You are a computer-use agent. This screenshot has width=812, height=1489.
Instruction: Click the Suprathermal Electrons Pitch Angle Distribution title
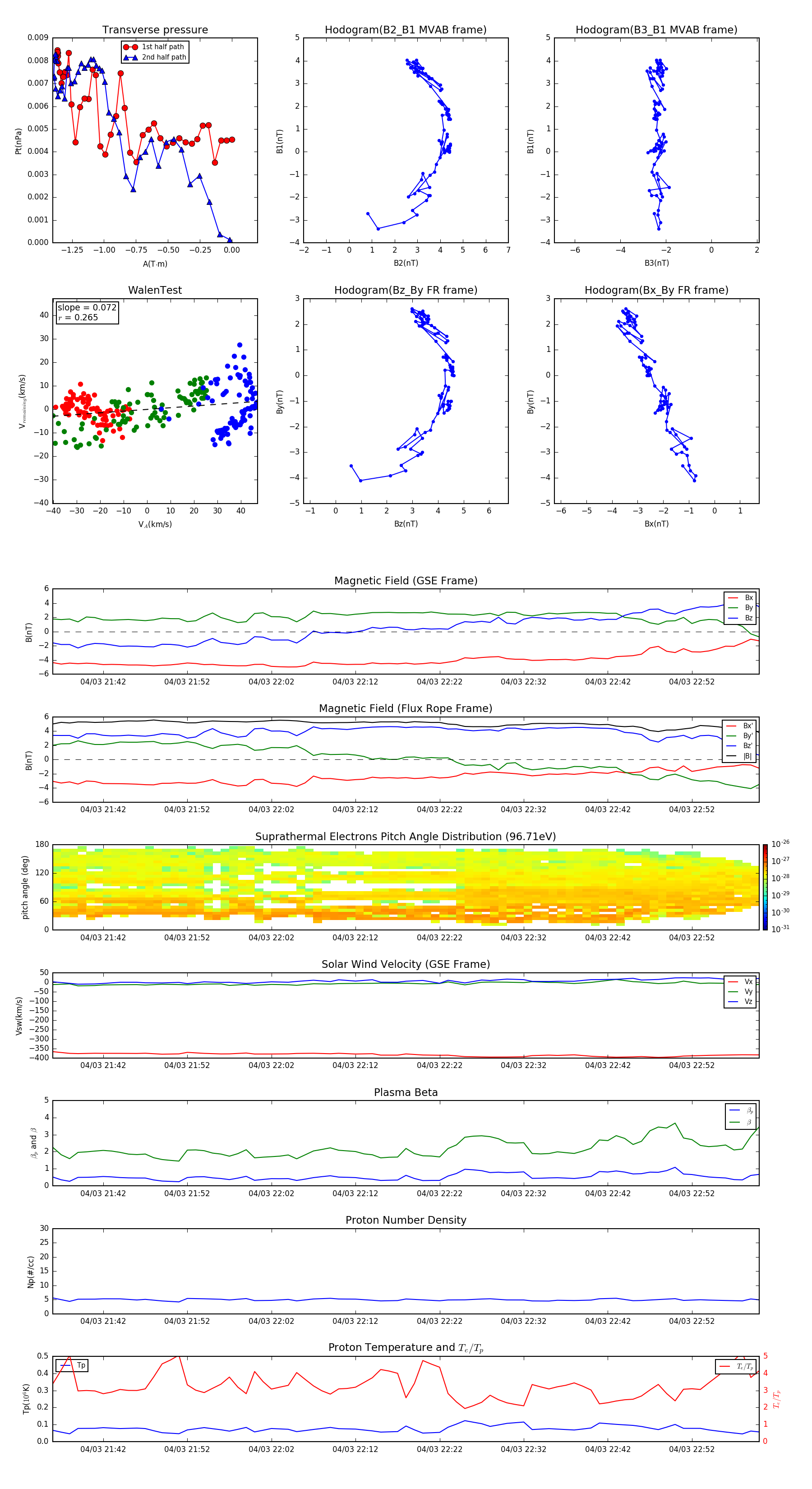[406, 837]
